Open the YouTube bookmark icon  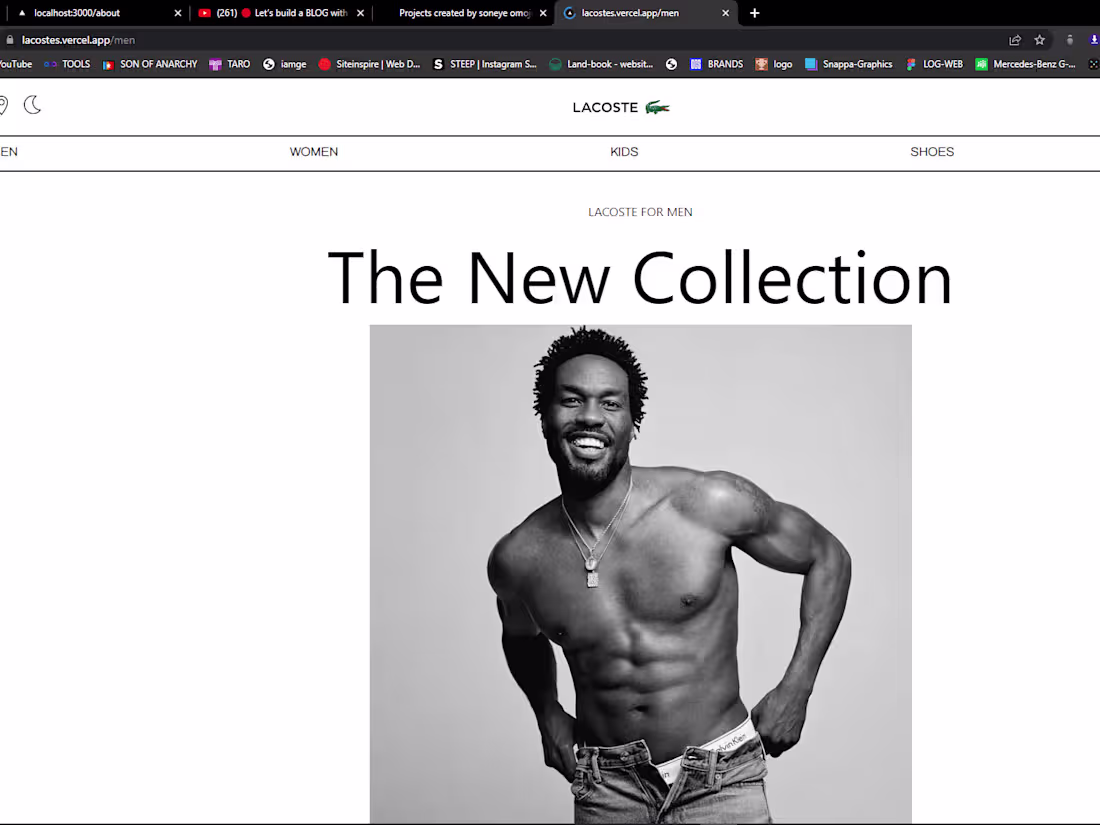click(x=13, y=63)
